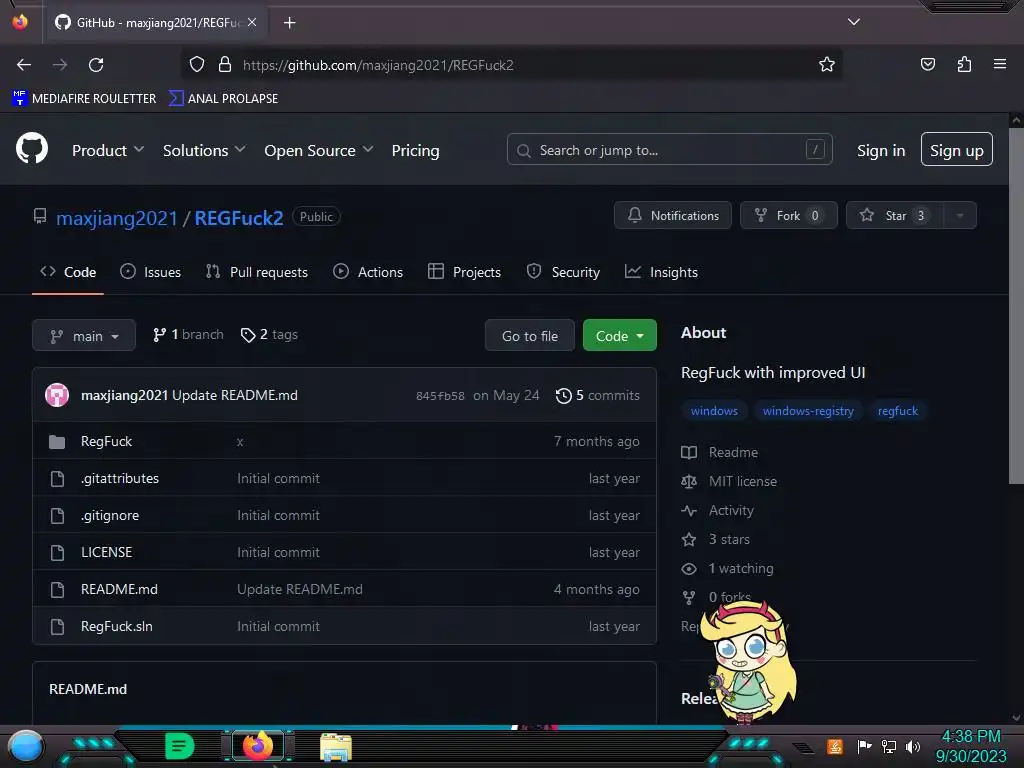
Task: Switch to the Actions tab
Action: [368, 272]
